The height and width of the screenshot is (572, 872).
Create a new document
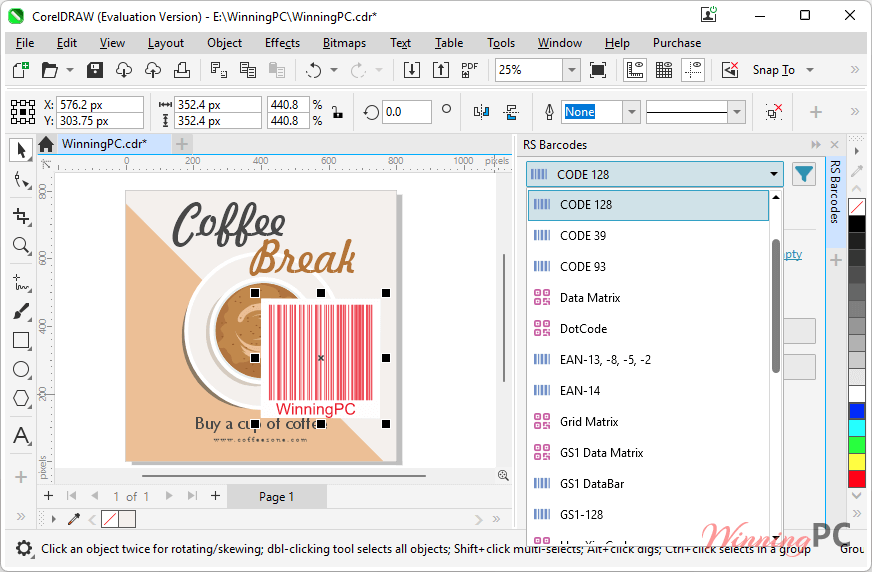click(21, 70)
